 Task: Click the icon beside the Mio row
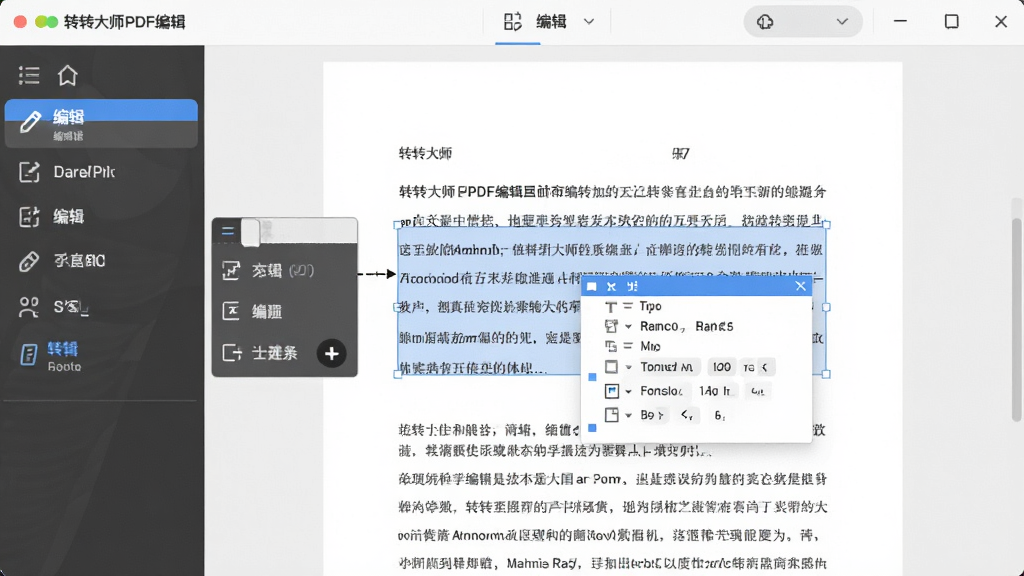click(x=611, y=346)
